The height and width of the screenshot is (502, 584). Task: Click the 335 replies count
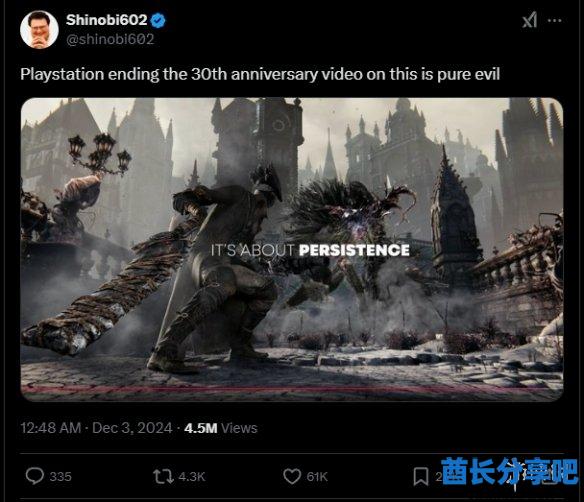click(60, 477)
